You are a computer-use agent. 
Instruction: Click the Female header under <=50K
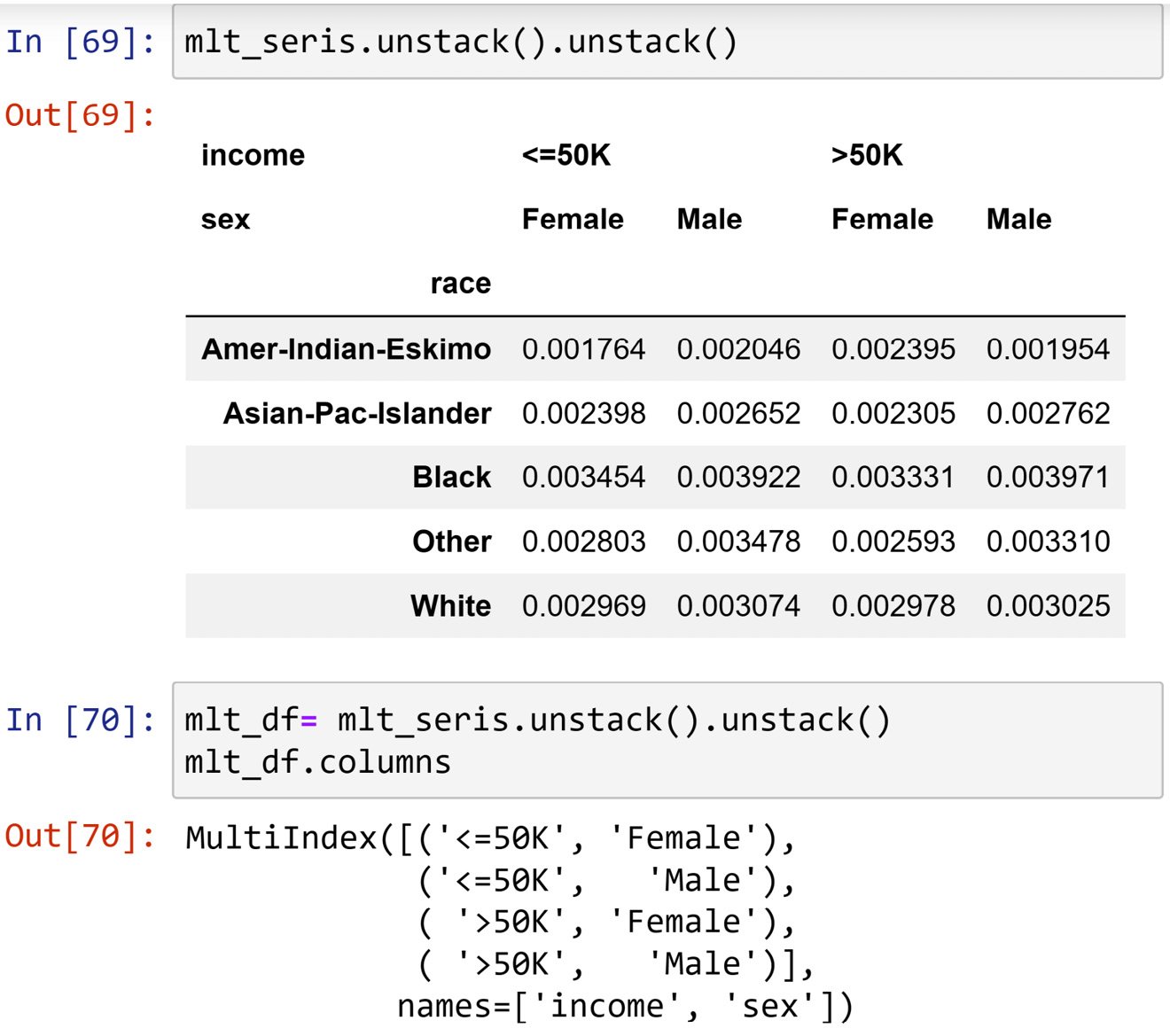[573, 219]
